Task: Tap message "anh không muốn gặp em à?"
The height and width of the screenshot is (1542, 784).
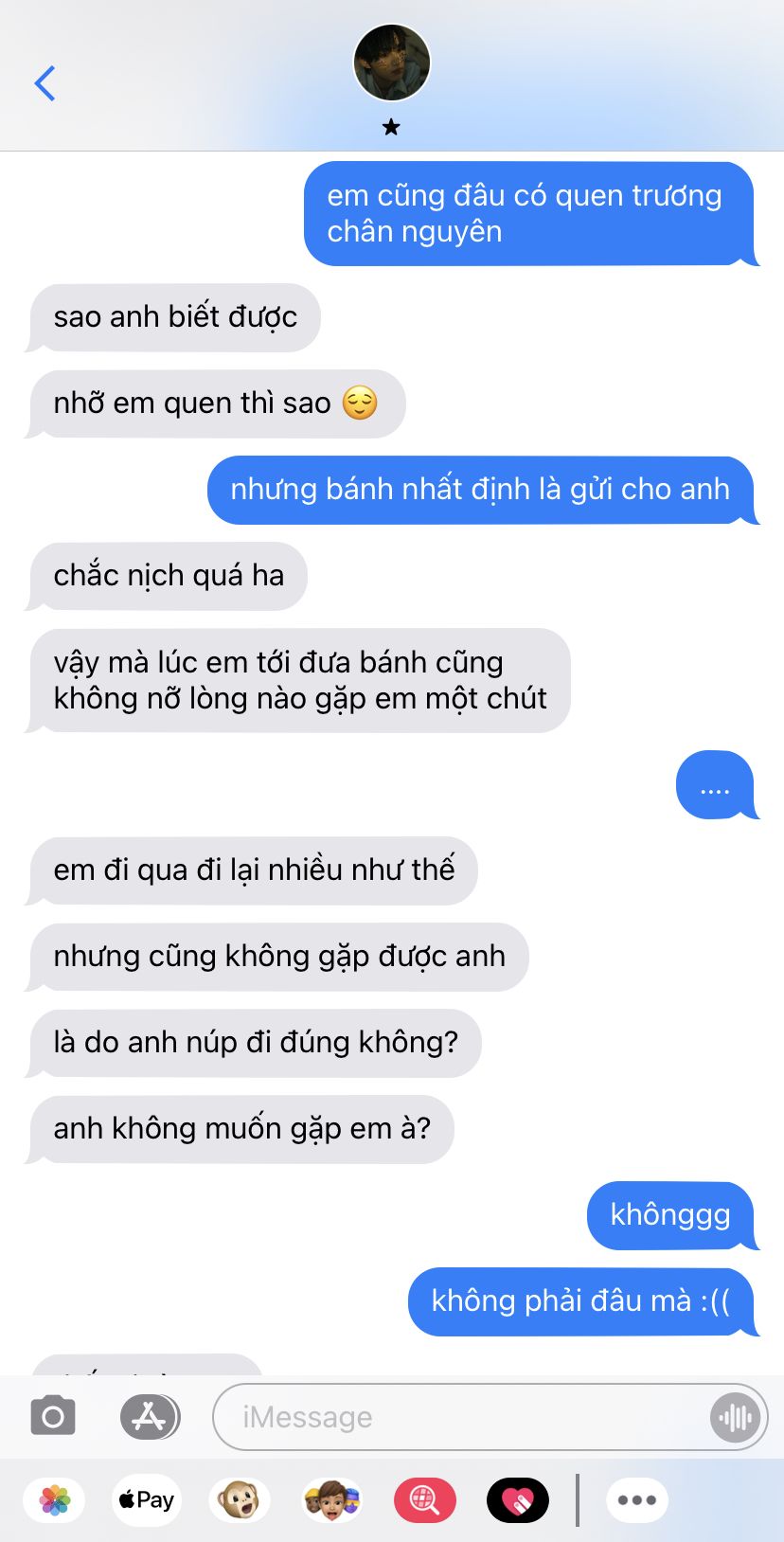Action: 241,1129
